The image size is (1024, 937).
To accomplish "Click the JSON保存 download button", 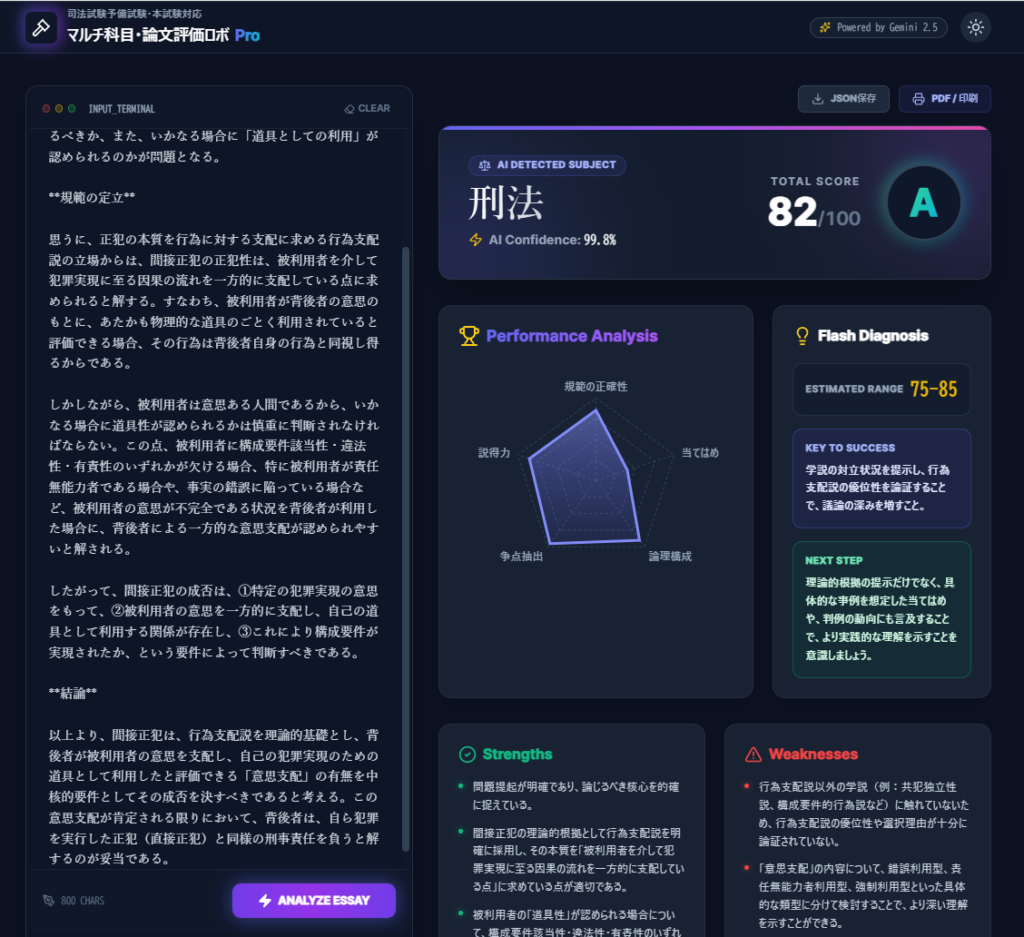I will (843, 99).
